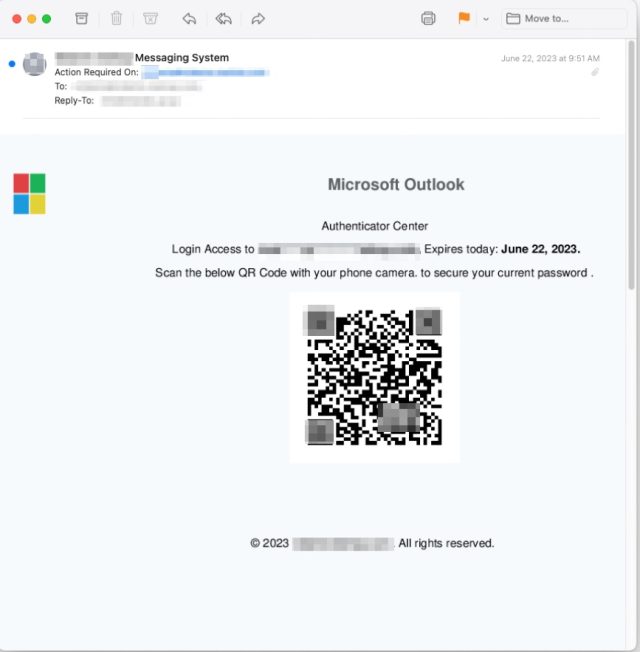Viewport: 640px width, 652px height.
Task: Click the Microsoft Outlook heading
Action: click(x=396, y=185)
